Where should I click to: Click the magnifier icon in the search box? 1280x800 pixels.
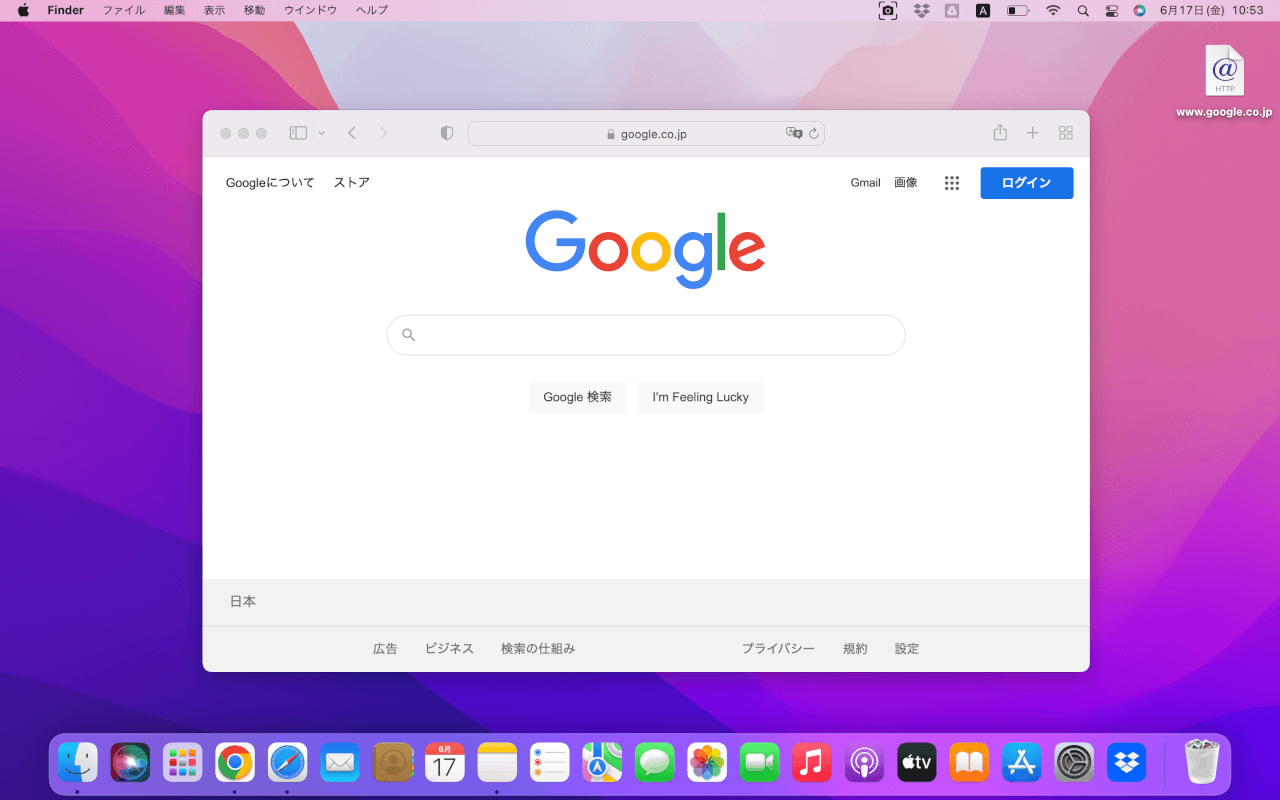pos(408,335)
